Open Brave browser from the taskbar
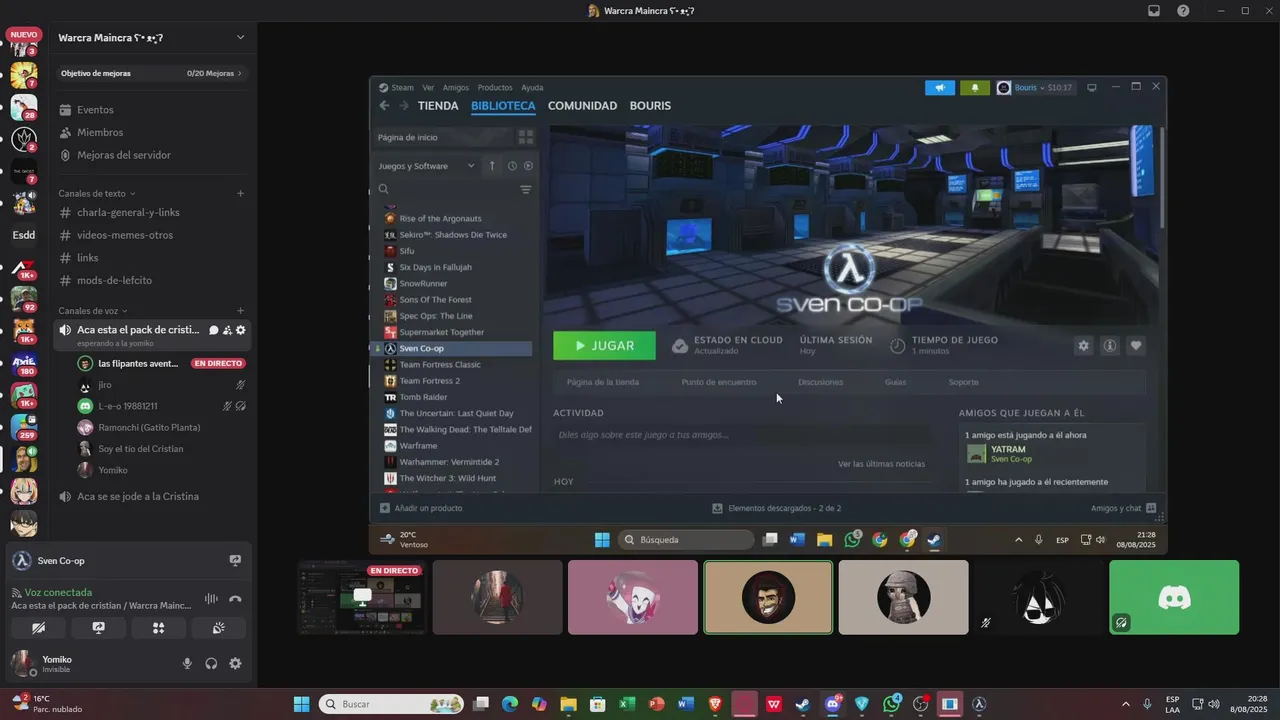1280x720 pixels. pos(715,704)
